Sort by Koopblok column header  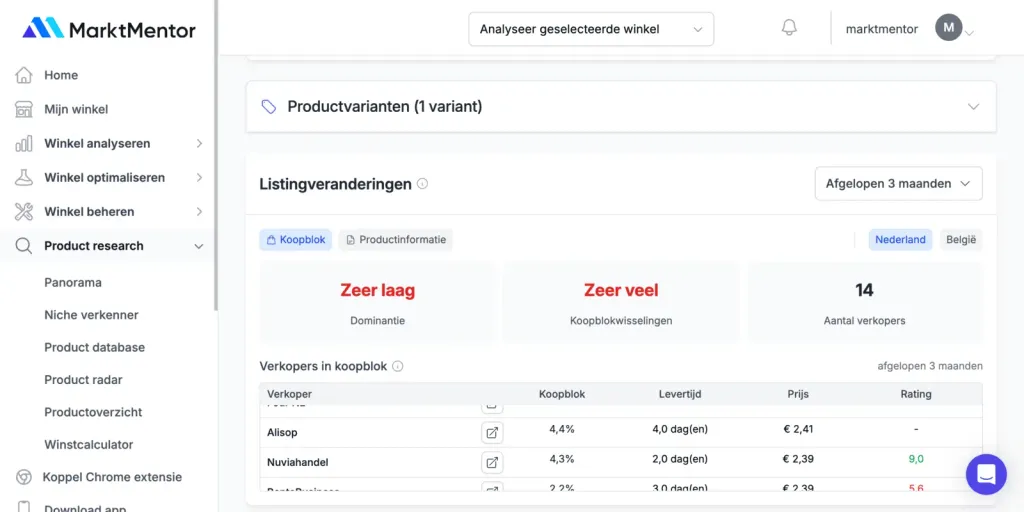click(562, 394)
